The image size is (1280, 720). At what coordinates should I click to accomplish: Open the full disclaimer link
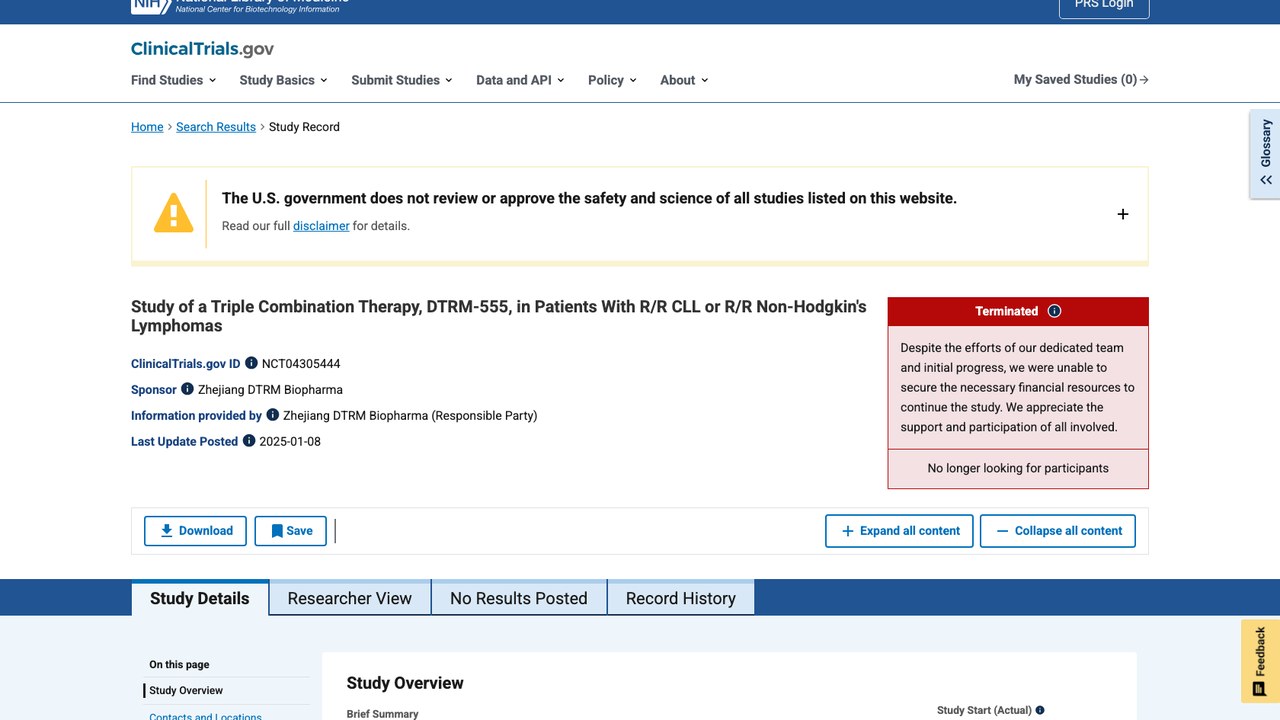coord(321,226)
